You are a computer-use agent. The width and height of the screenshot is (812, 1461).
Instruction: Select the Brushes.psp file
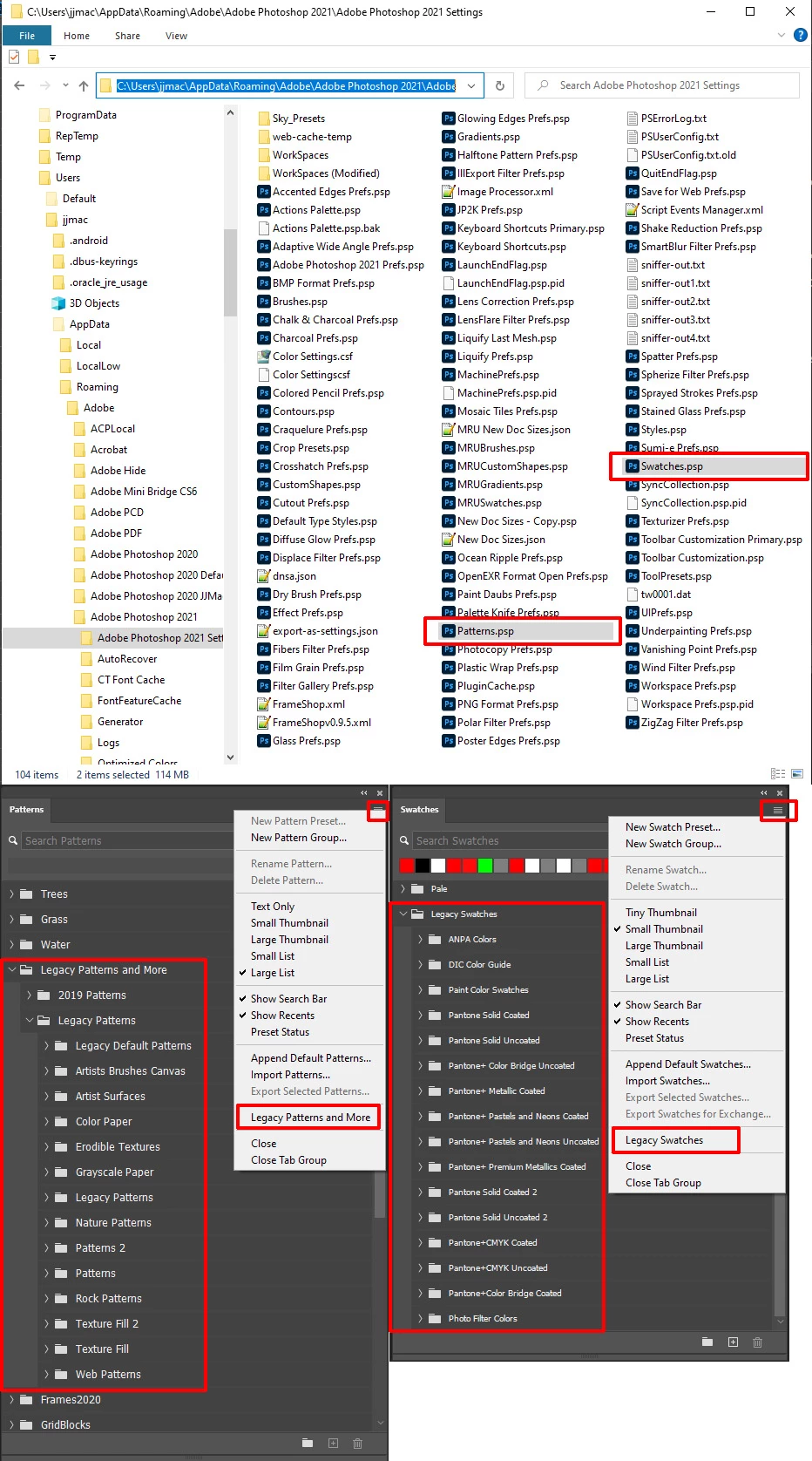pyautogui.click(x=293, y=302)
